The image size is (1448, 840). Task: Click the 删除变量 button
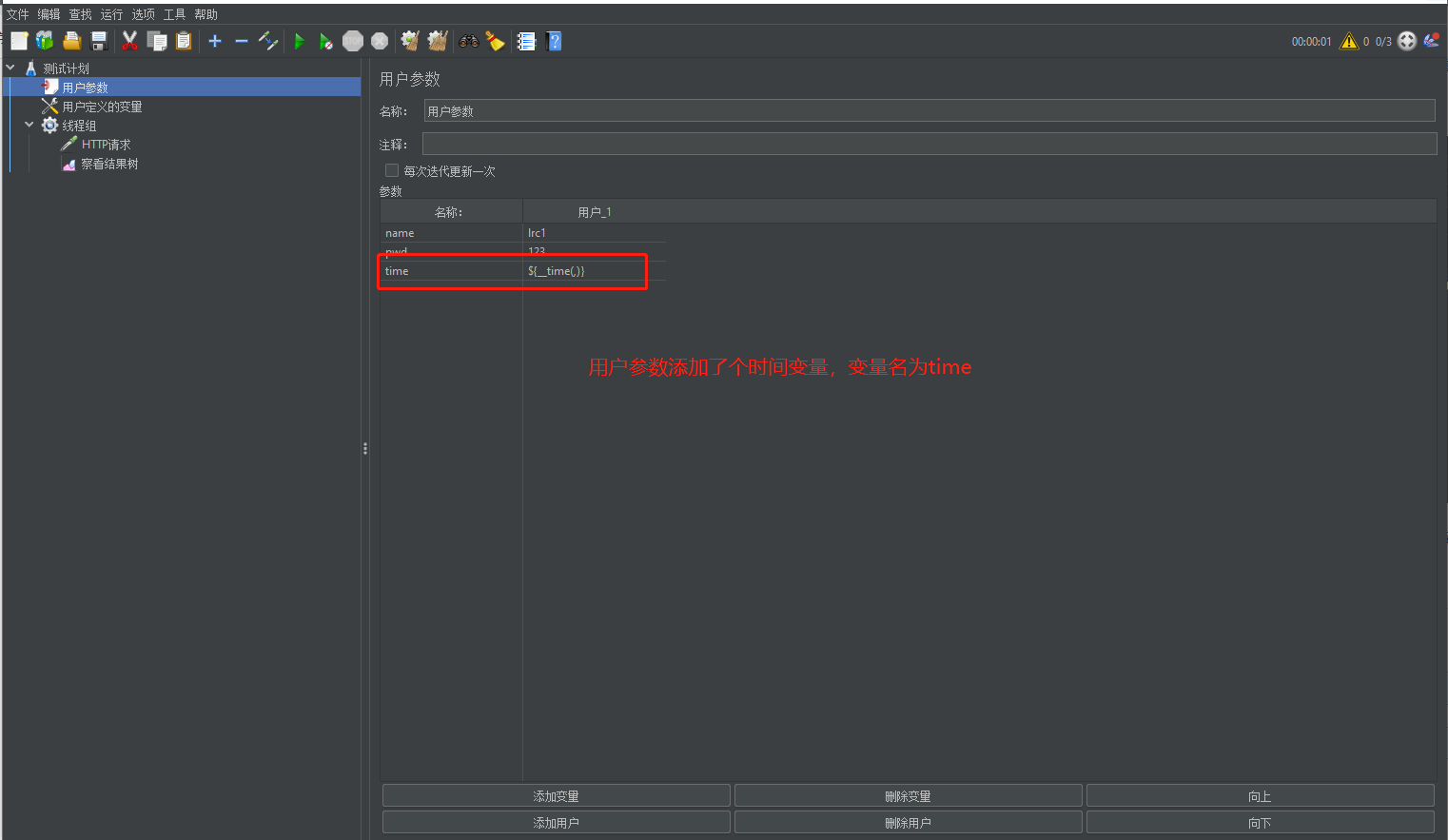[909, 796]
